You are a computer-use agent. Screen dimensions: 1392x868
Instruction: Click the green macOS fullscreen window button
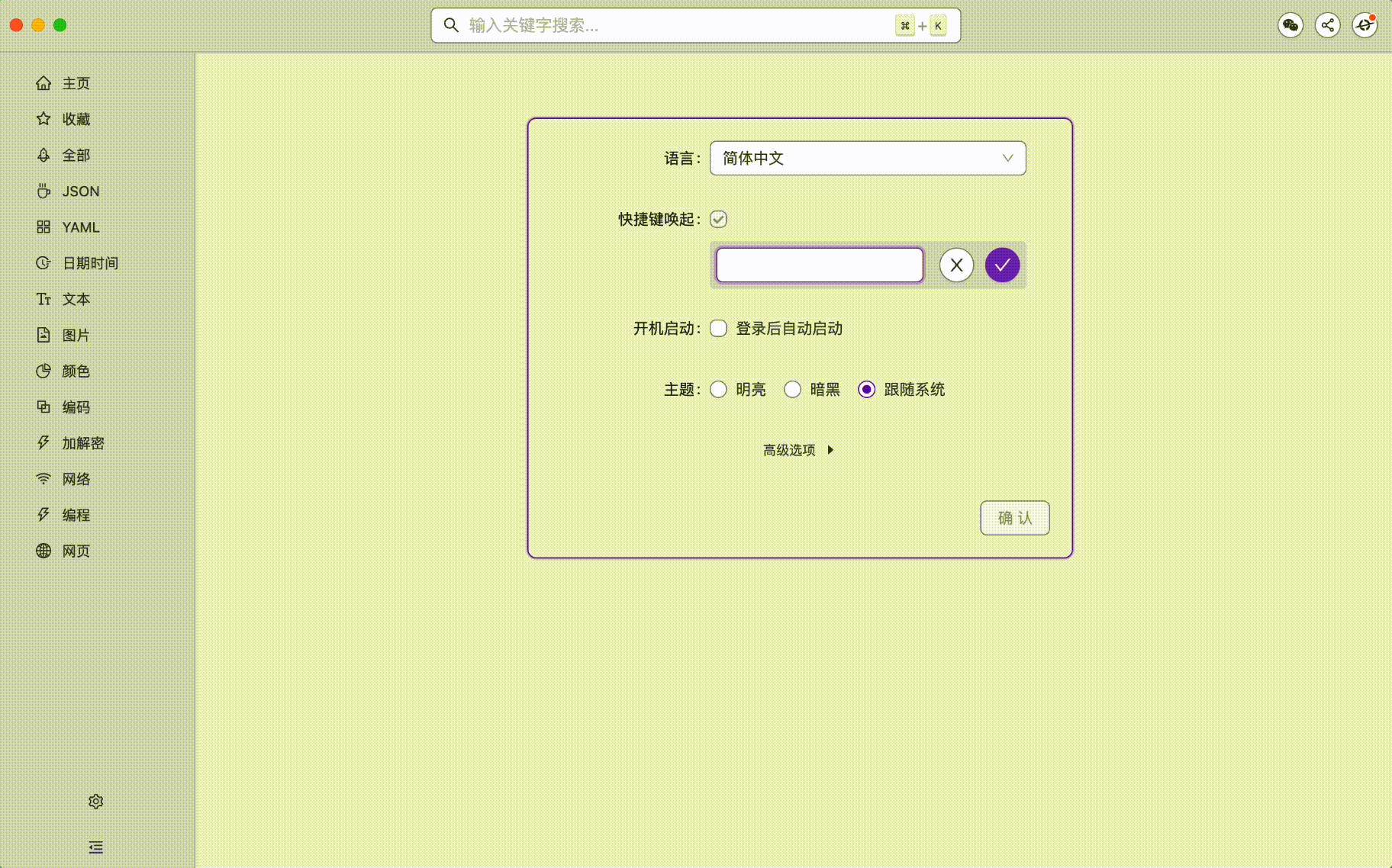tap(60, 25)
